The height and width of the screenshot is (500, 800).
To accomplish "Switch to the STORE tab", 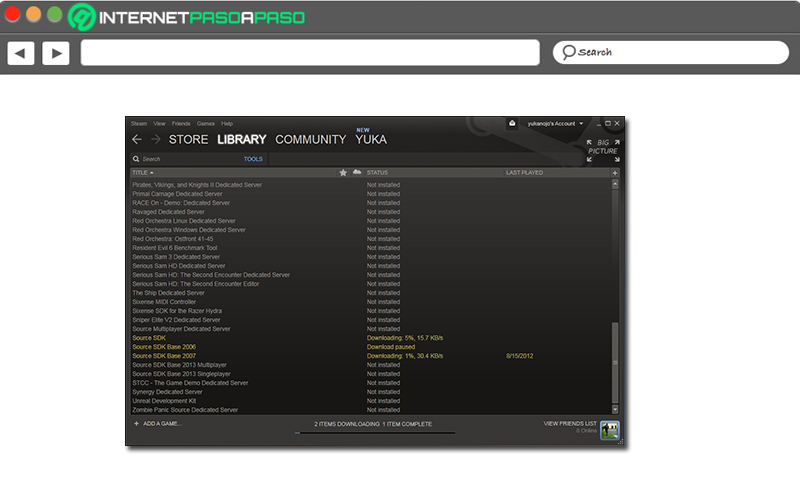I will tap(188, 139).
